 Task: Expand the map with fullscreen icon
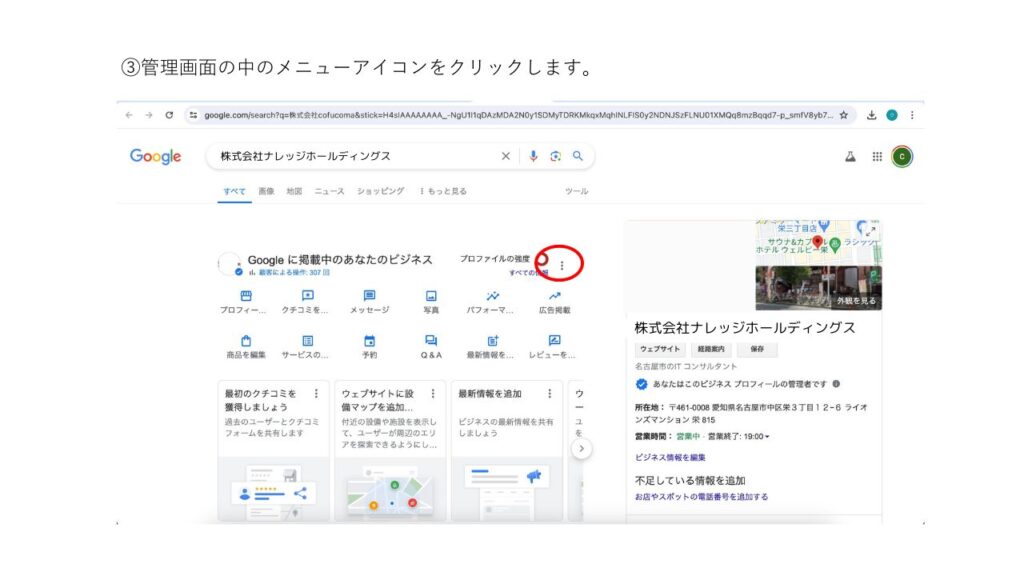[871, 231]
